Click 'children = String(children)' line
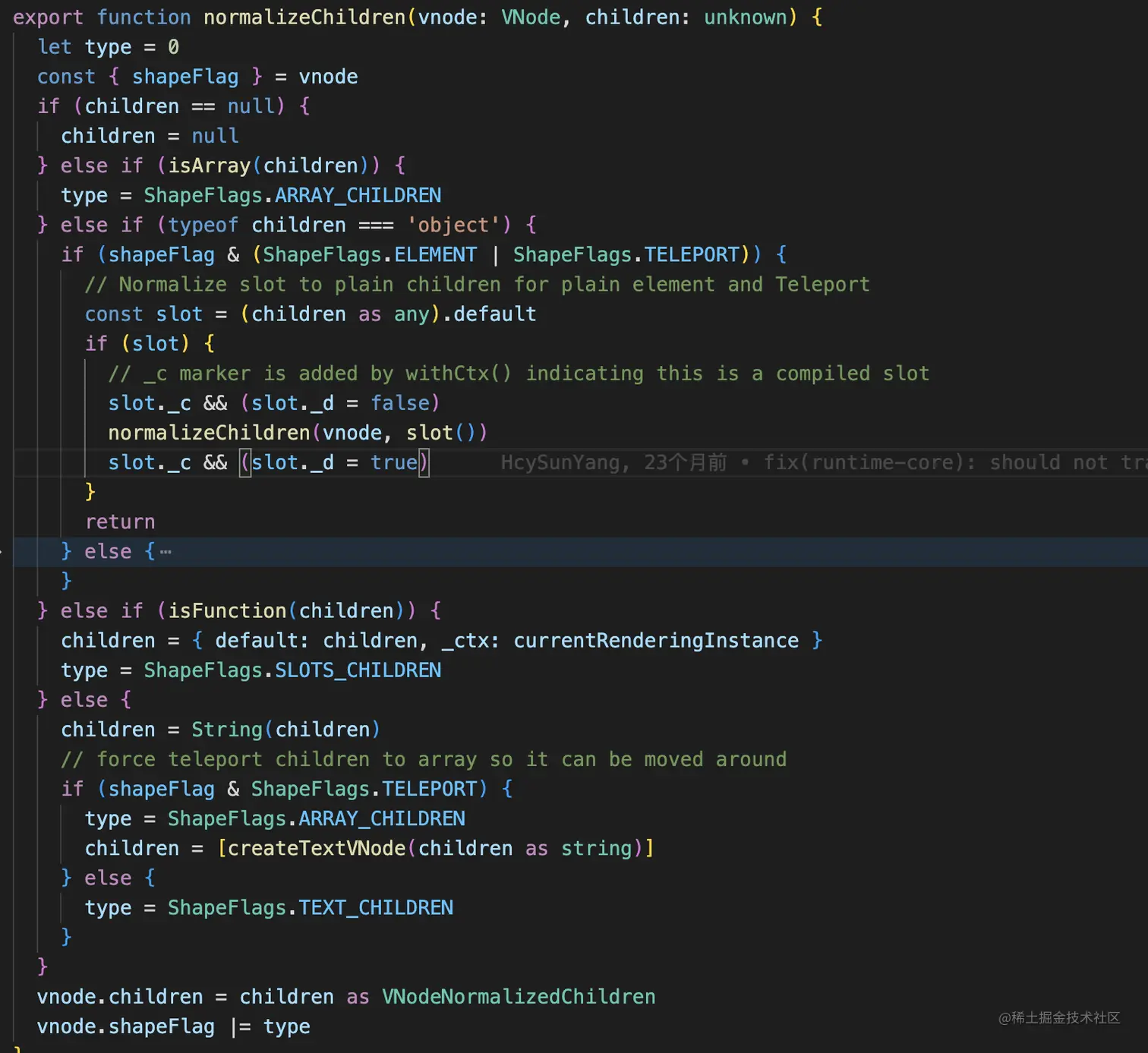This screenshot has width=1148, height=1053. tap(221, 729)
